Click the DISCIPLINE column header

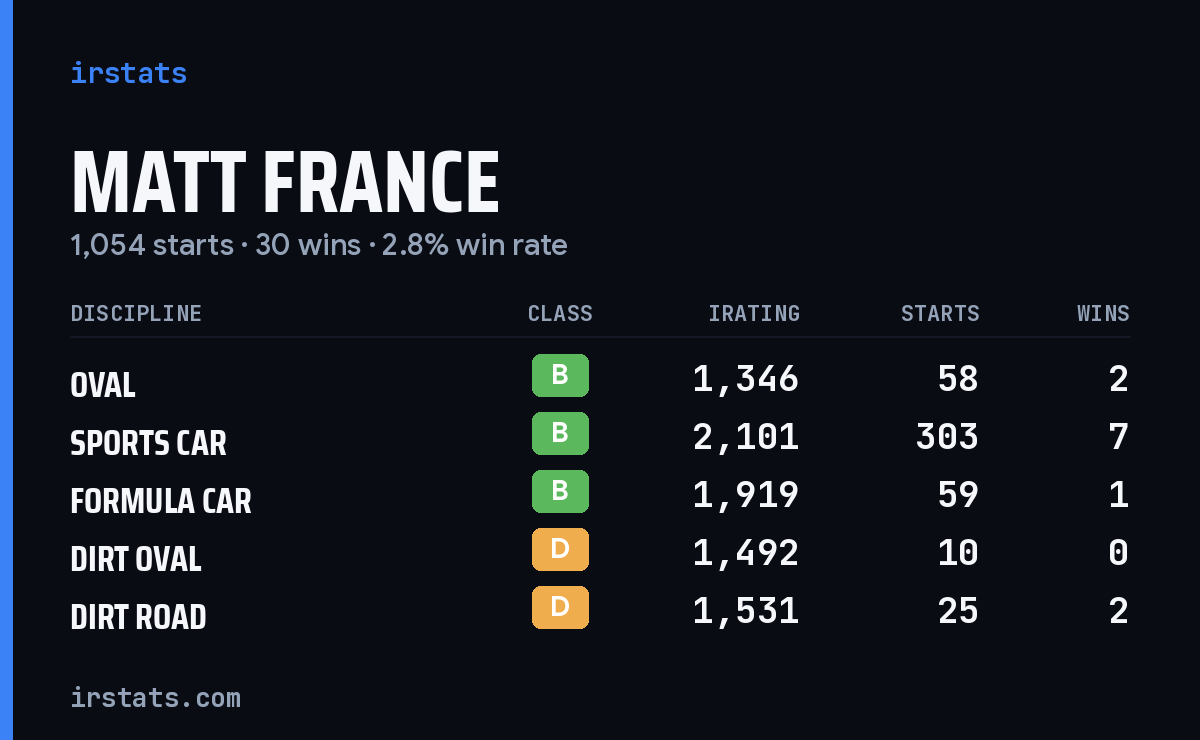pyautogui.click(x=136, y=314)
